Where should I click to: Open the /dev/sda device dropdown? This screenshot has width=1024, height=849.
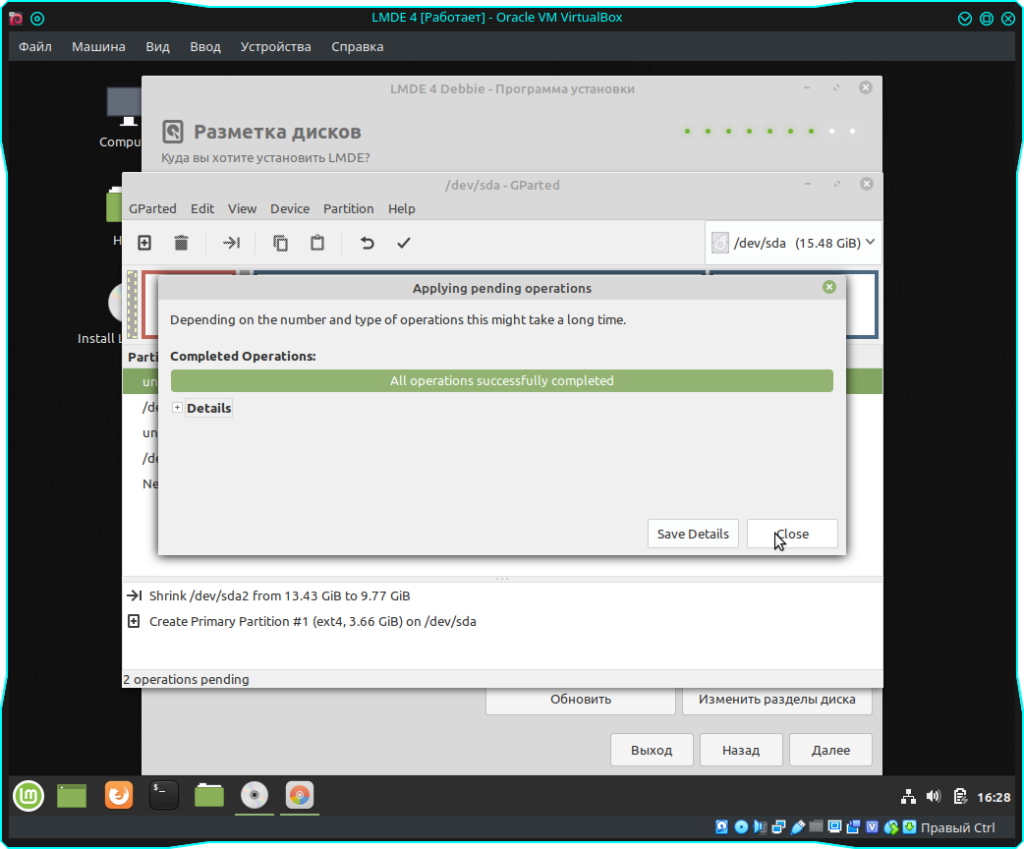[793, 243]
